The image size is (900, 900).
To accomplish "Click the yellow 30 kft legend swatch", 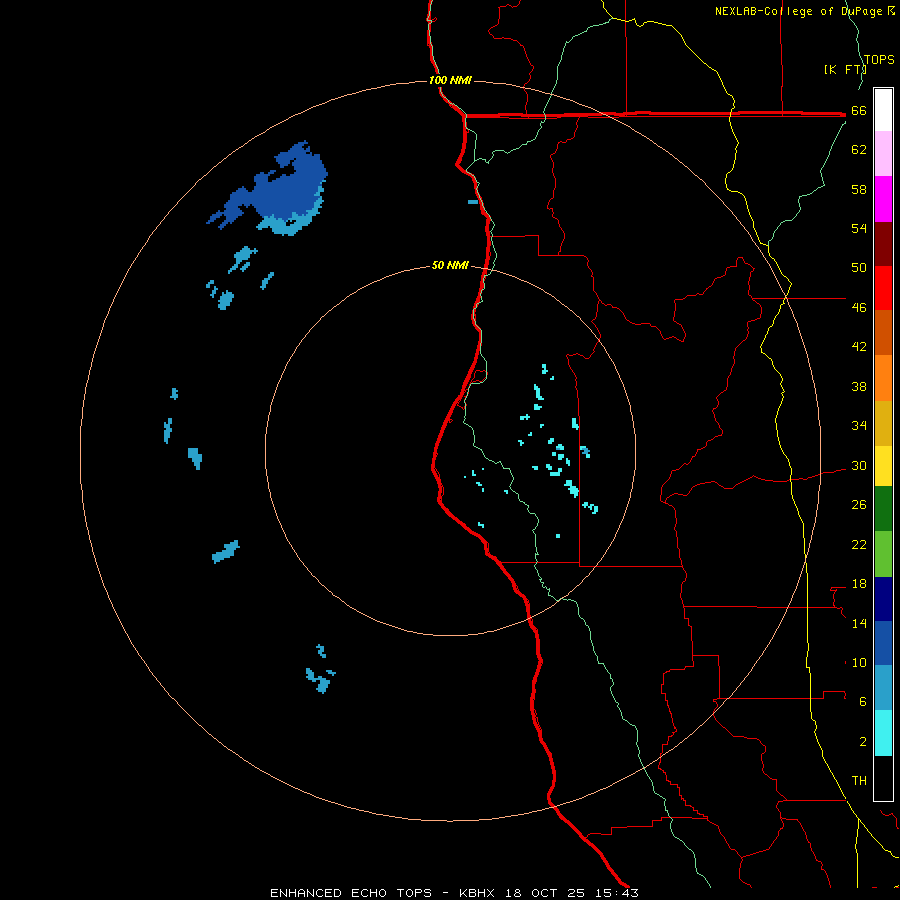I will pos(883,465).
